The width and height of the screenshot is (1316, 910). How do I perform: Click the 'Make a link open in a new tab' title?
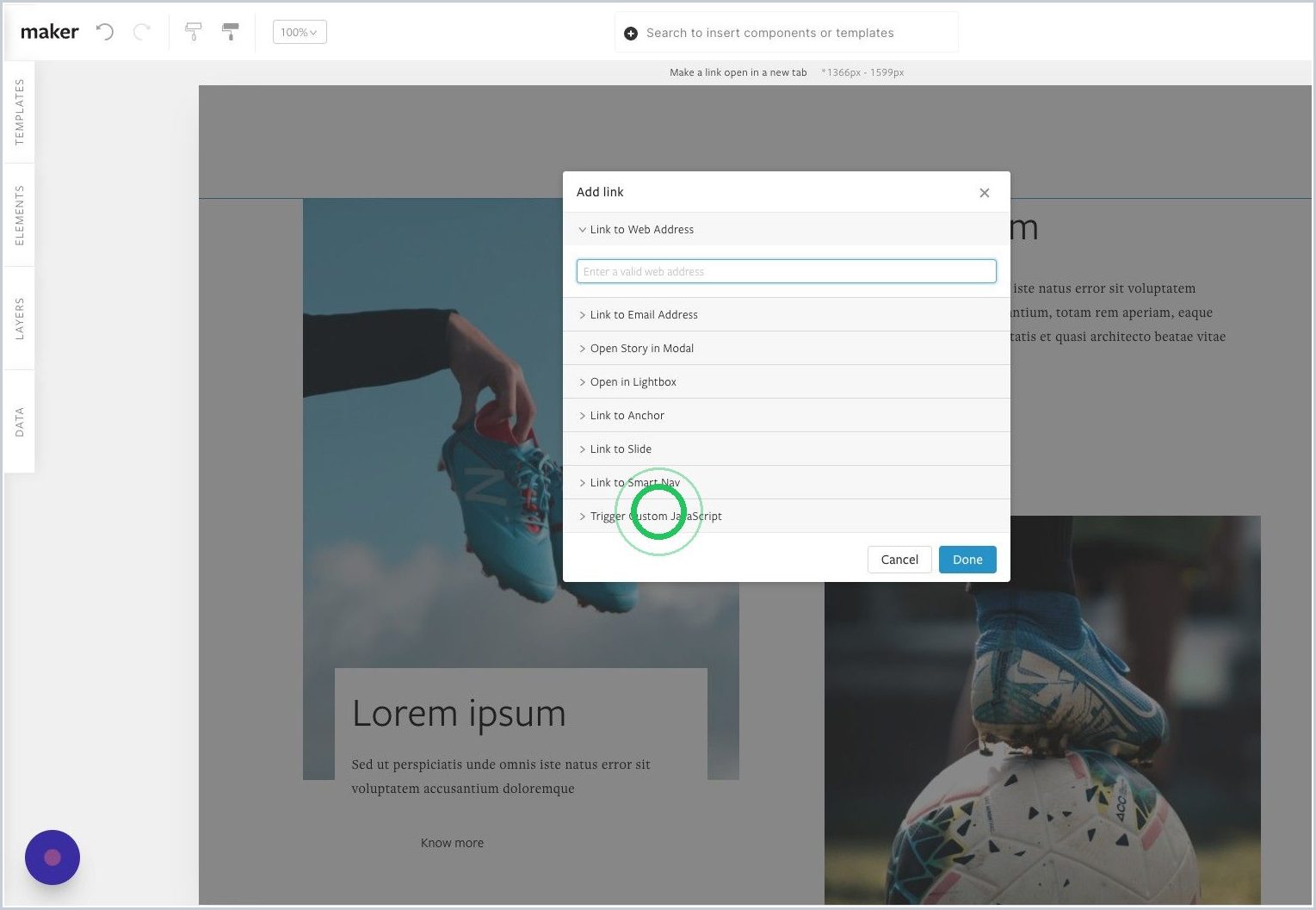[x=738, y=72]
